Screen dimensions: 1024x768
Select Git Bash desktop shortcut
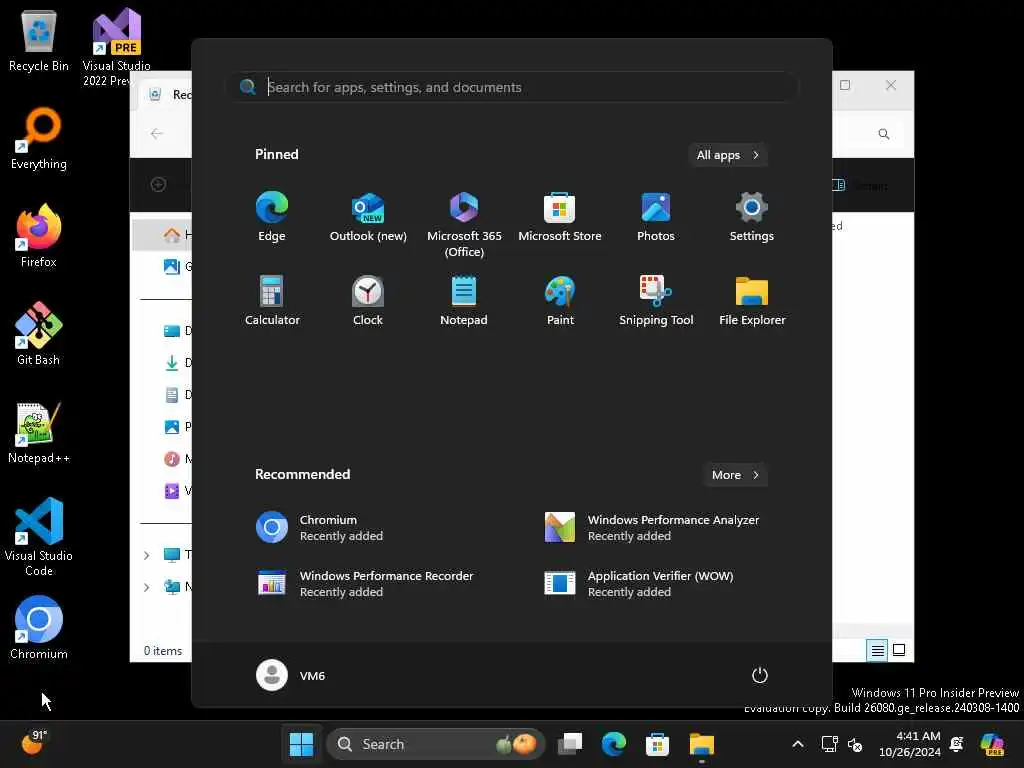click(x=39, y=334)
